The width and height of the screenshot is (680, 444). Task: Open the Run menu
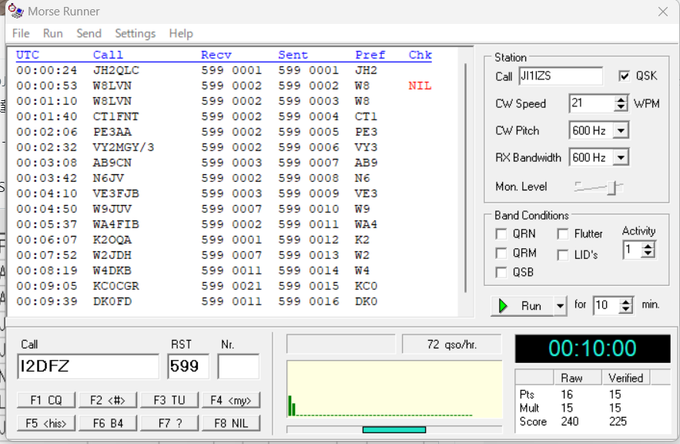tap(53, 33)
